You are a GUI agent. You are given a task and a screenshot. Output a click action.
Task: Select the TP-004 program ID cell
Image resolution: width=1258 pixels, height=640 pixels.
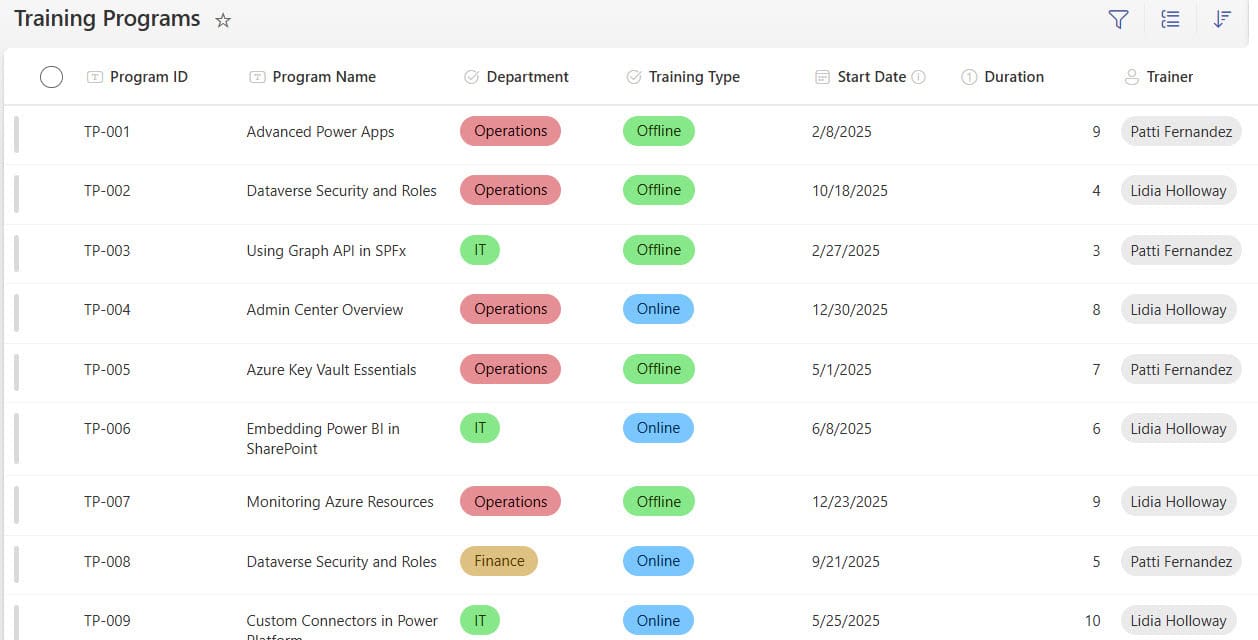point(107,310)
